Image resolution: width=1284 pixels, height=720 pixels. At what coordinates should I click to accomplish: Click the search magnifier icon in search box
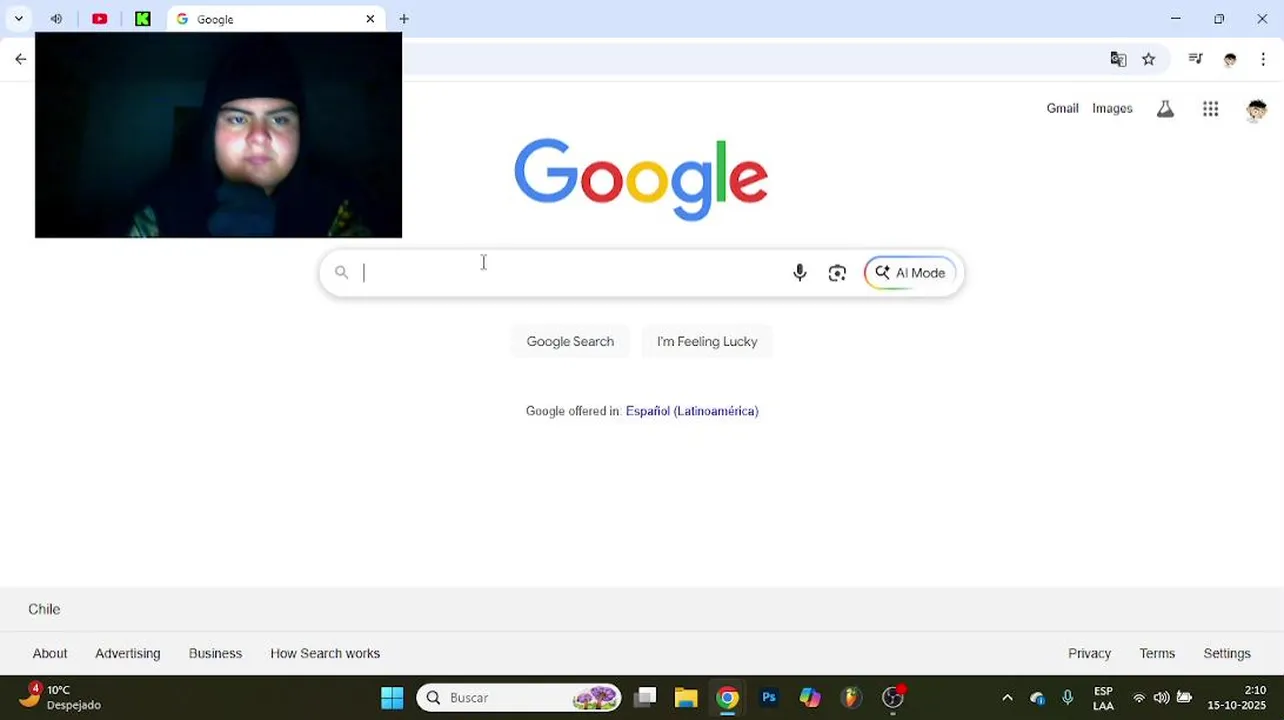(x=341, y=272)
